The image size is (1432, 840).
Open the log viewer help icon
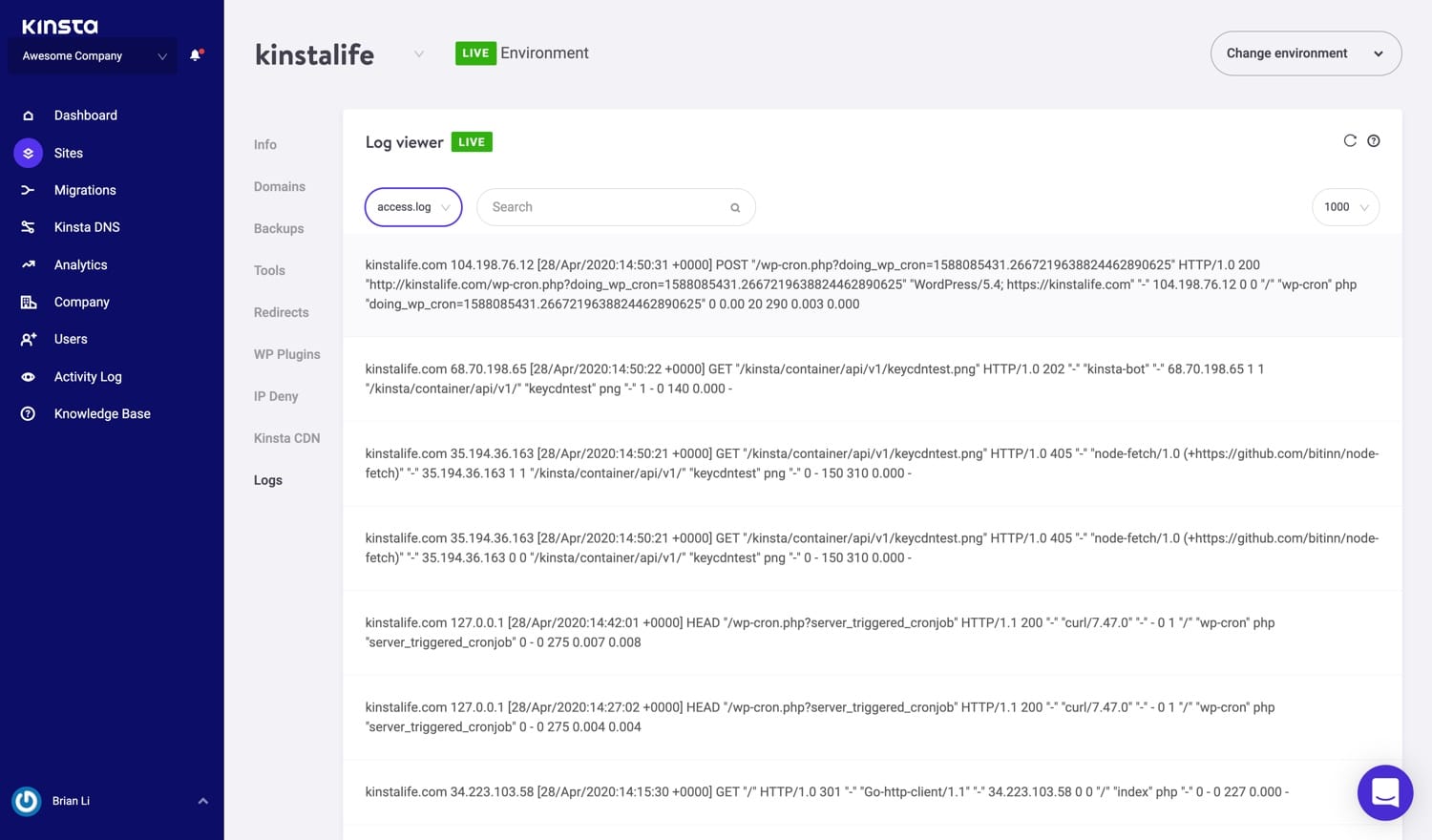[x=1374, y=140]
